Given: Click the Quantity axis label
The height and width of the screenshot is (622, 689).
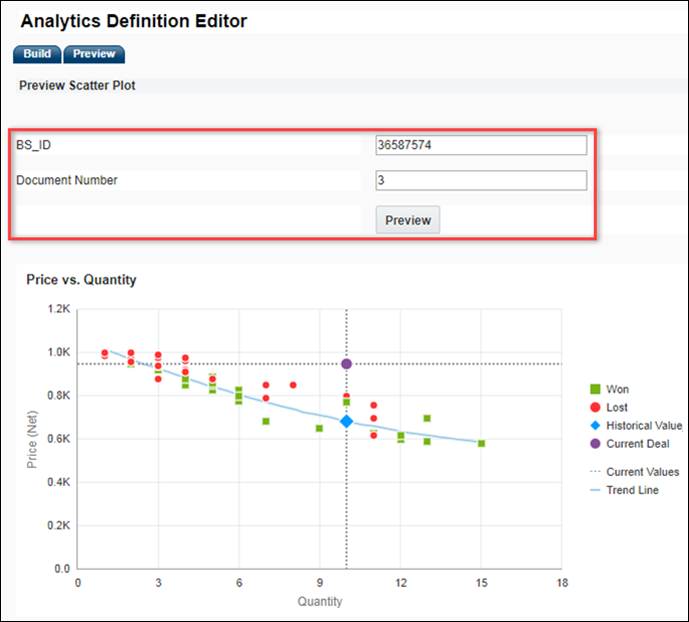Looking at the screenshot, I should [320, 601].
